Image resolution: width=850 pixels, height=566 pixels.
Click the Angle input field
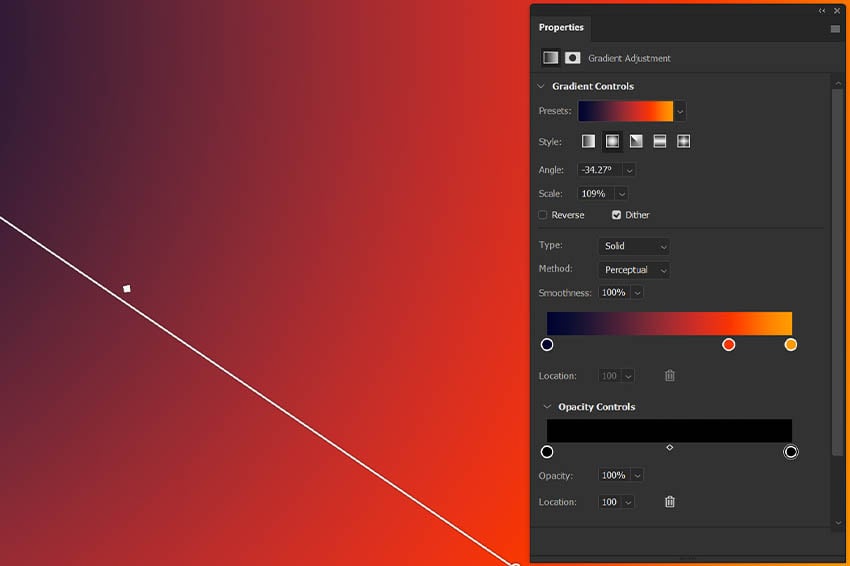point(600,170)
